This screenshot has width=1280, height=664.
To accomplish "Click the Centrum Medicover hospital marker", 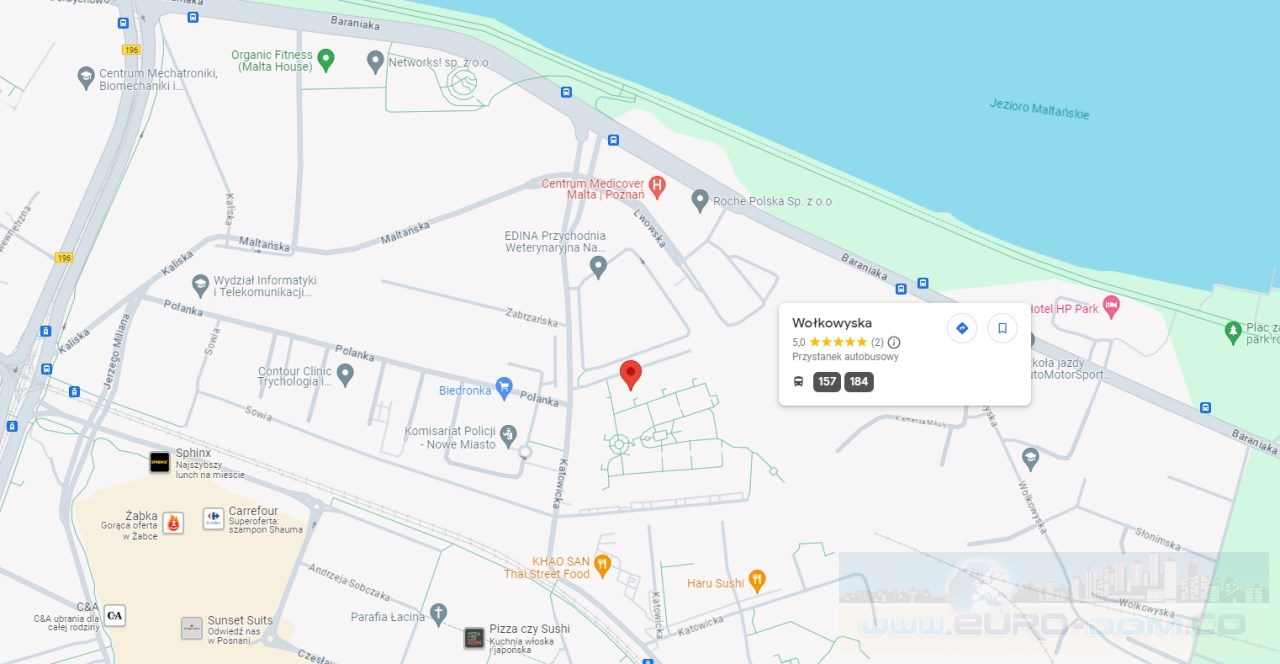I will coord(657,184).
